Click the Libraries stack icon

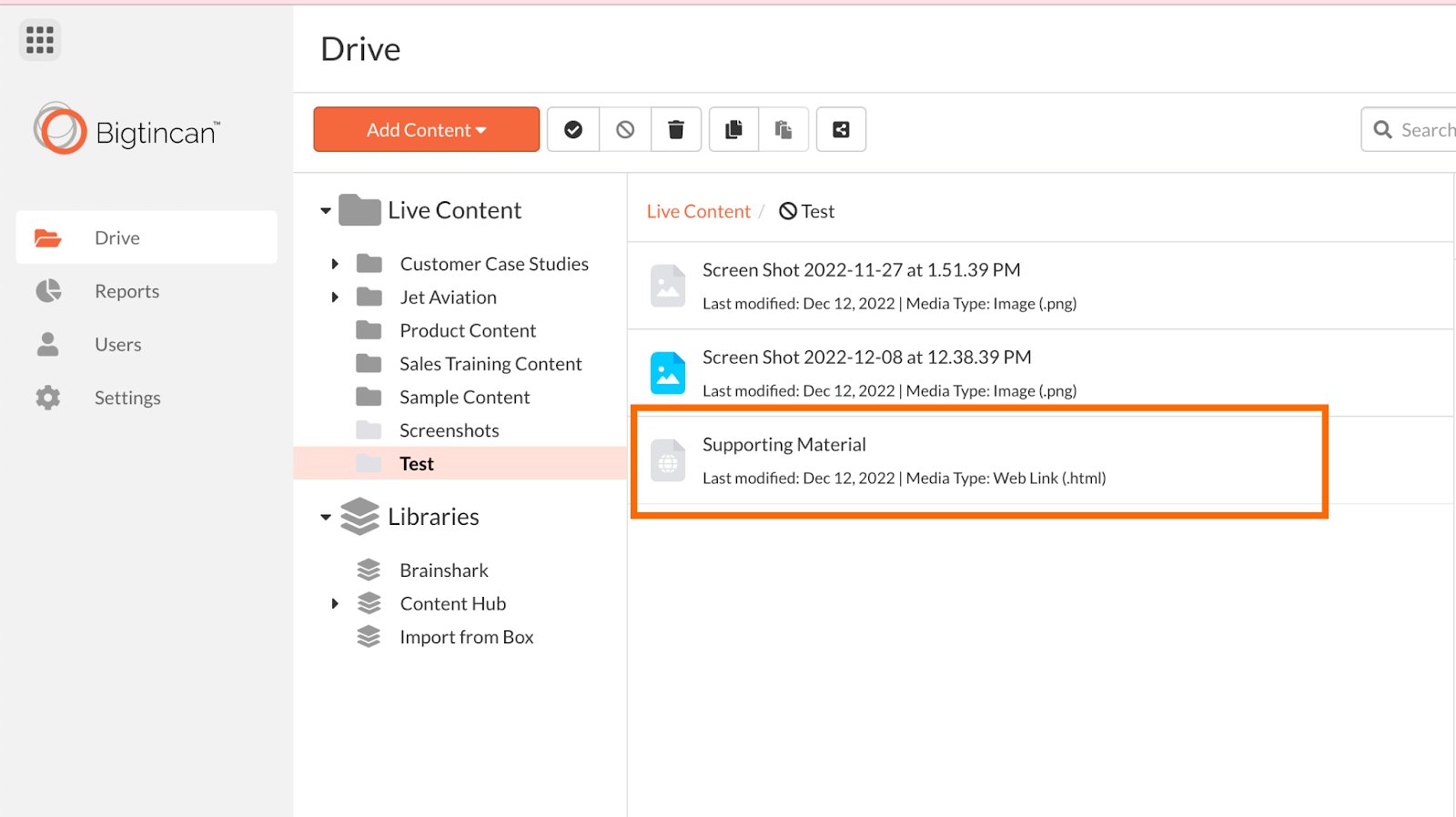tap(359, 516)
